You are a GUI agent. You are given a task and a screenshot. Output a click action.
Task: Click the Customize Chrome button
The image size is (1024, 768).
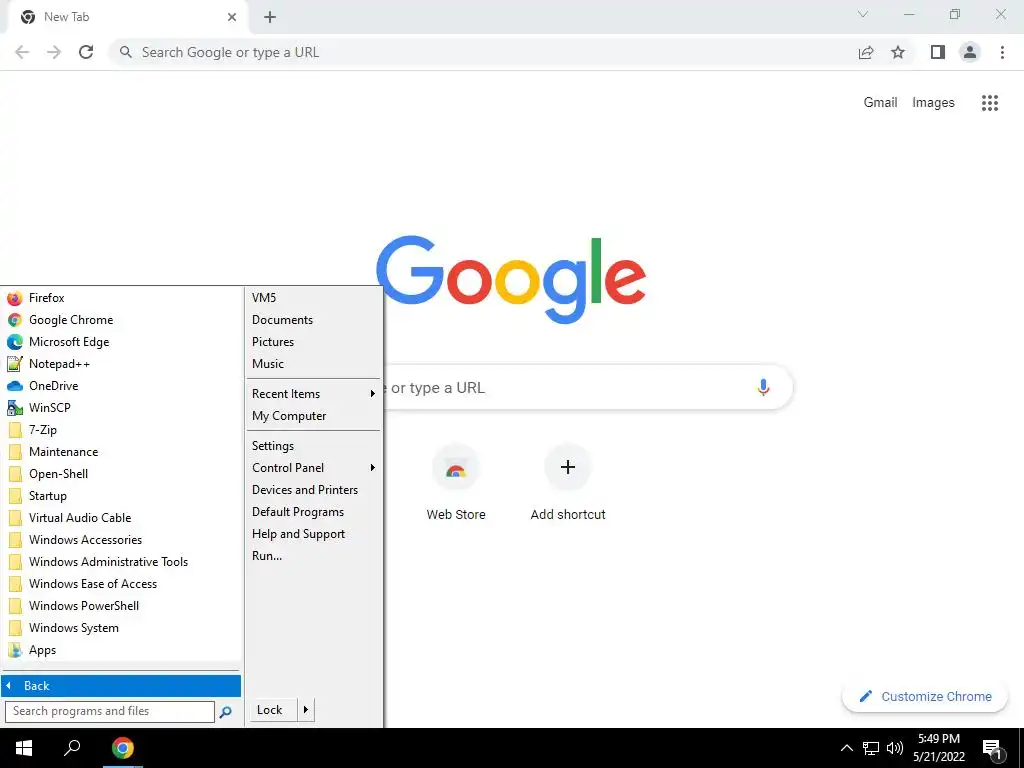click(925, 697)
